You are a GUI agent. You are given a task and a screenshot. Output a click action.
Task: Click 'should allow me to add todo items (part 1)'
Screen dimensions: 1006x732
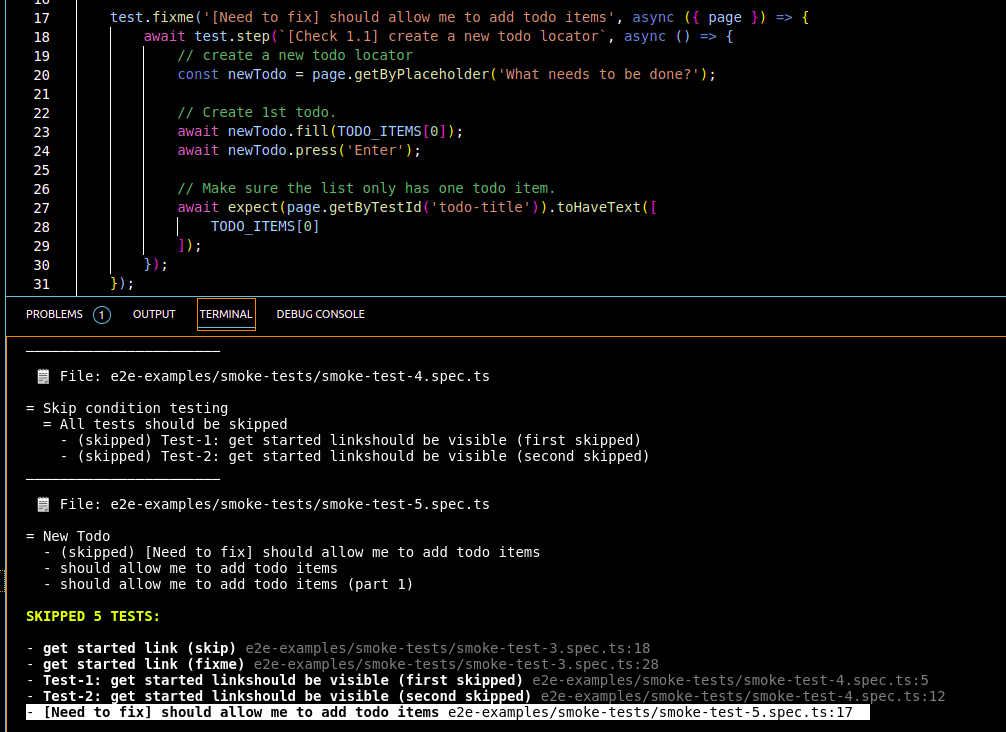236,584
